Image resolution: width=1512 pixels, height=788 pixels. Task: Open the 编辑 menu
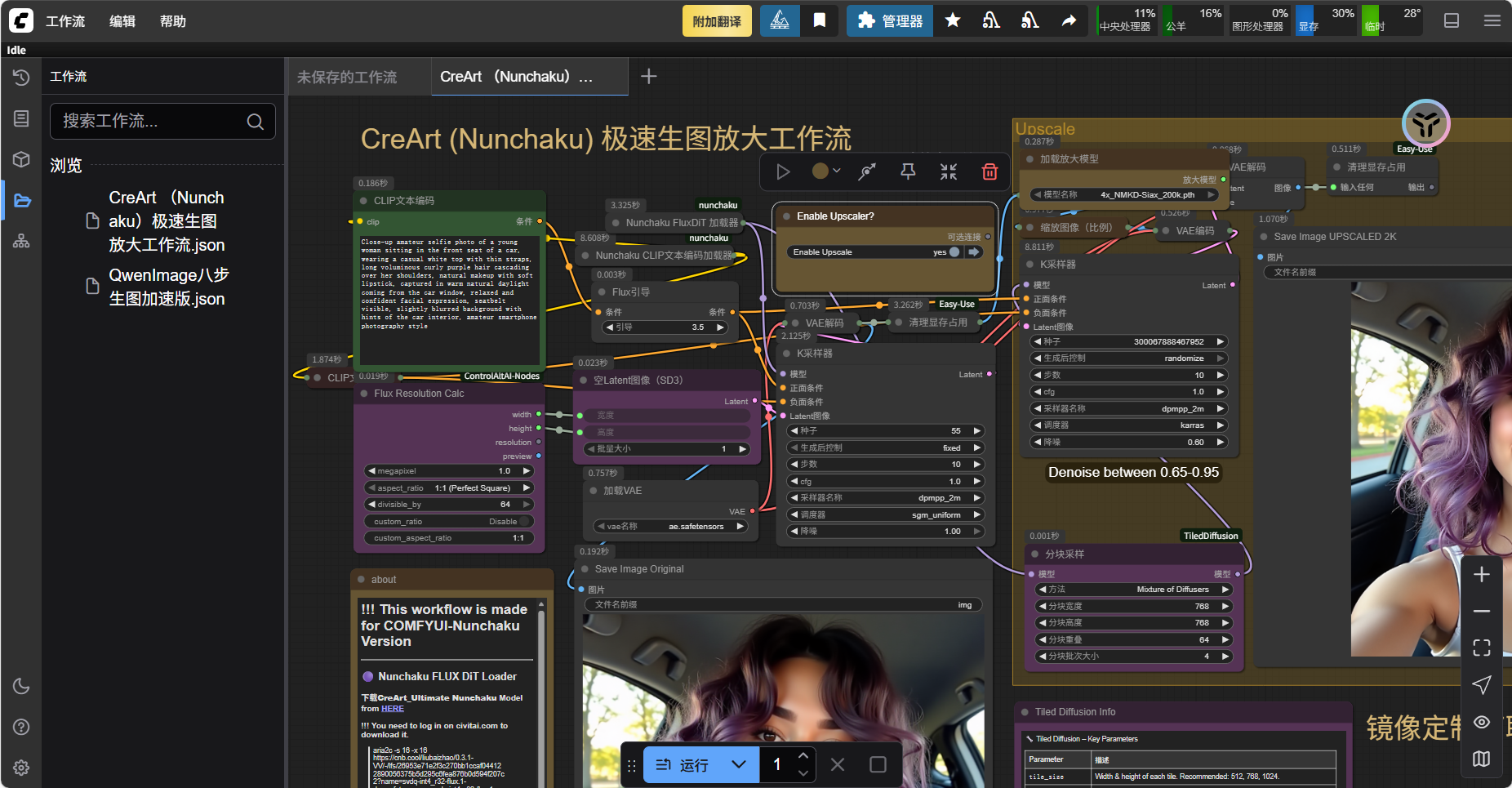tap(122, 20)
